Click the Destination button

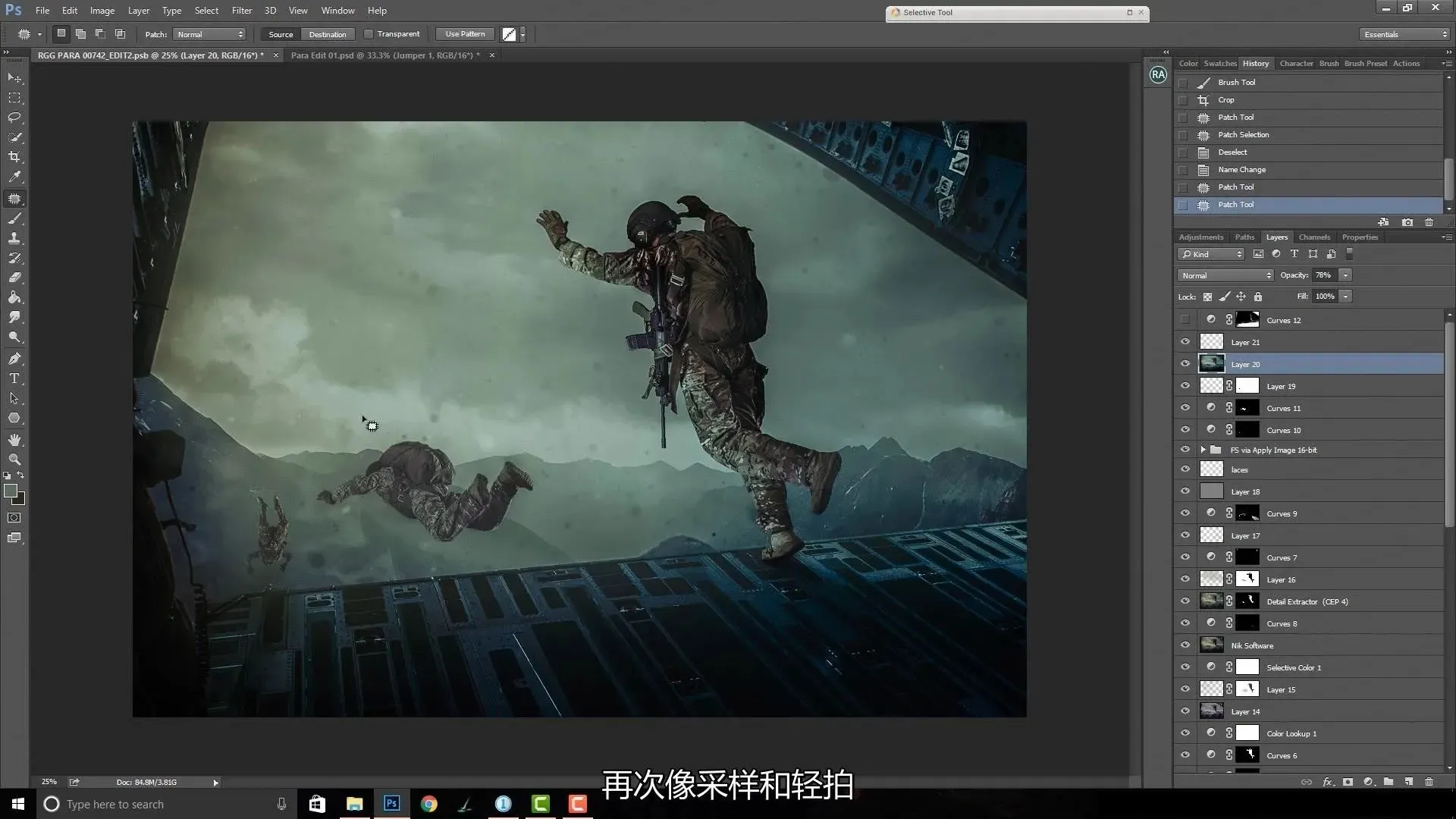[x=327, y=34]
